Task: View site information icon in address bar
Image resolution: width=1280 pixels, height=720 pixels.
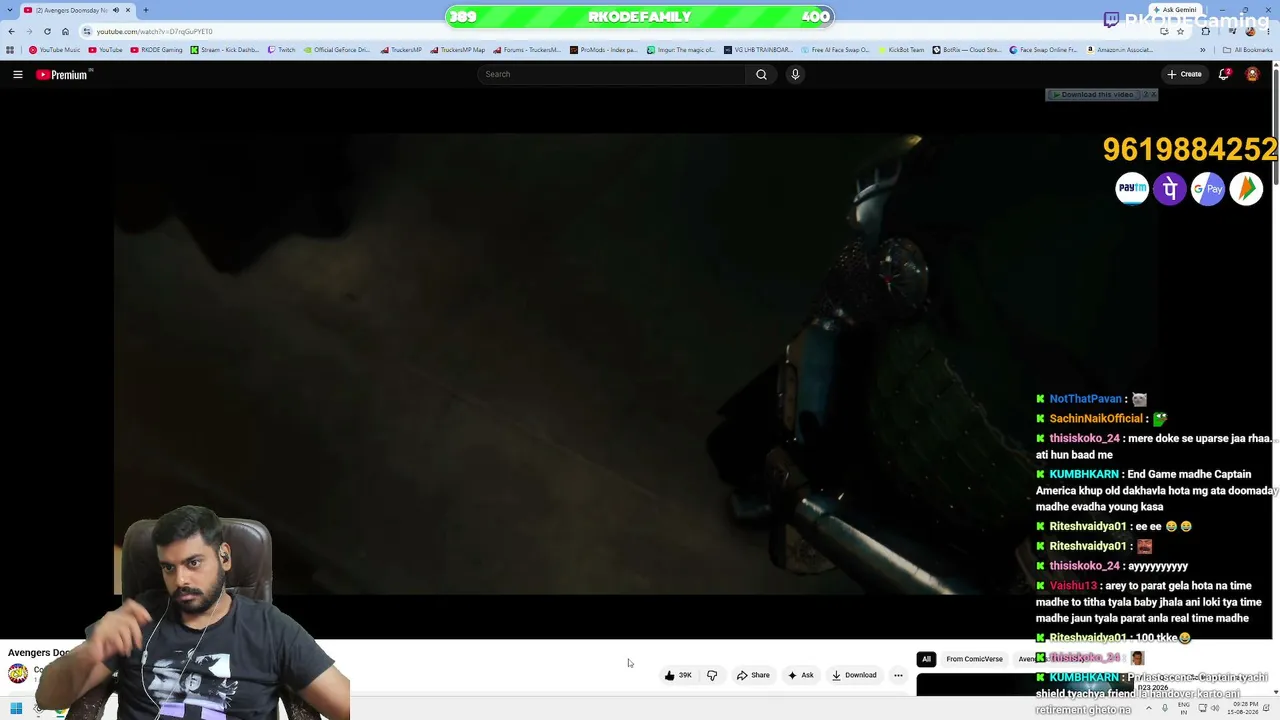Action: pyautogui.click(x=88, y=31)
